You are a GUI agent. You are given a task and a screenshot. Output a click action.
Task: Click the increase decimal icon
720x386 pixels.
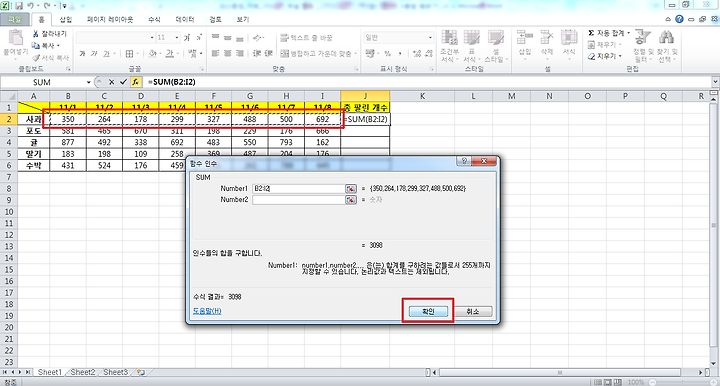(416, 54)
